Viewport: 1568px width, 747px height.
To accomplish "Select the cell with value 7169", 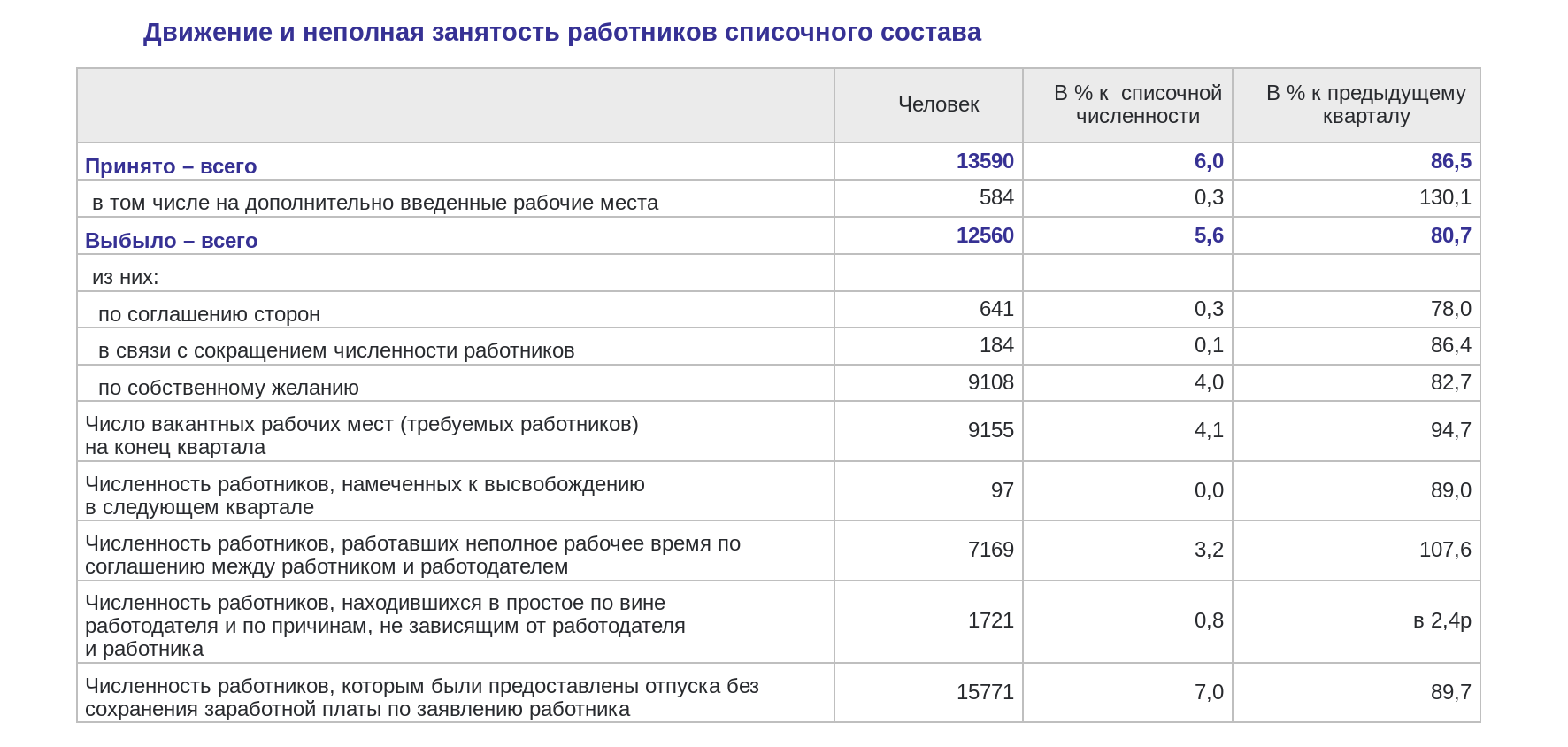I will [990, 550].
